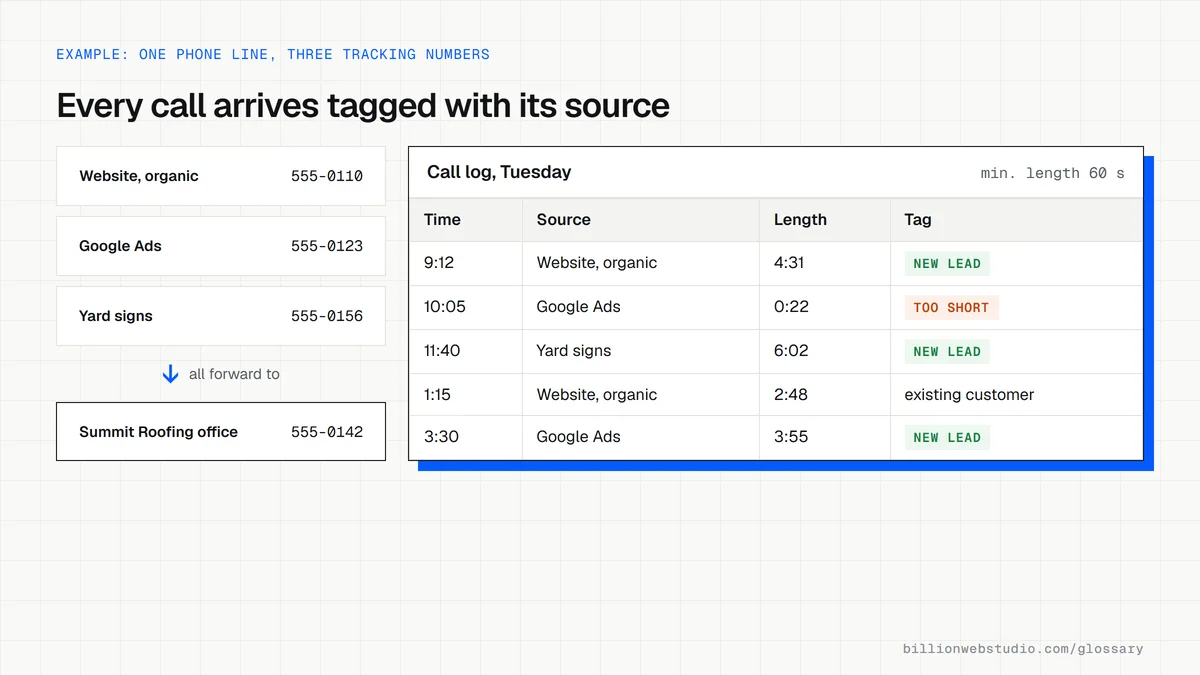Click the NEW LEAD tag in the 3:30 row

tap(947, 437)
